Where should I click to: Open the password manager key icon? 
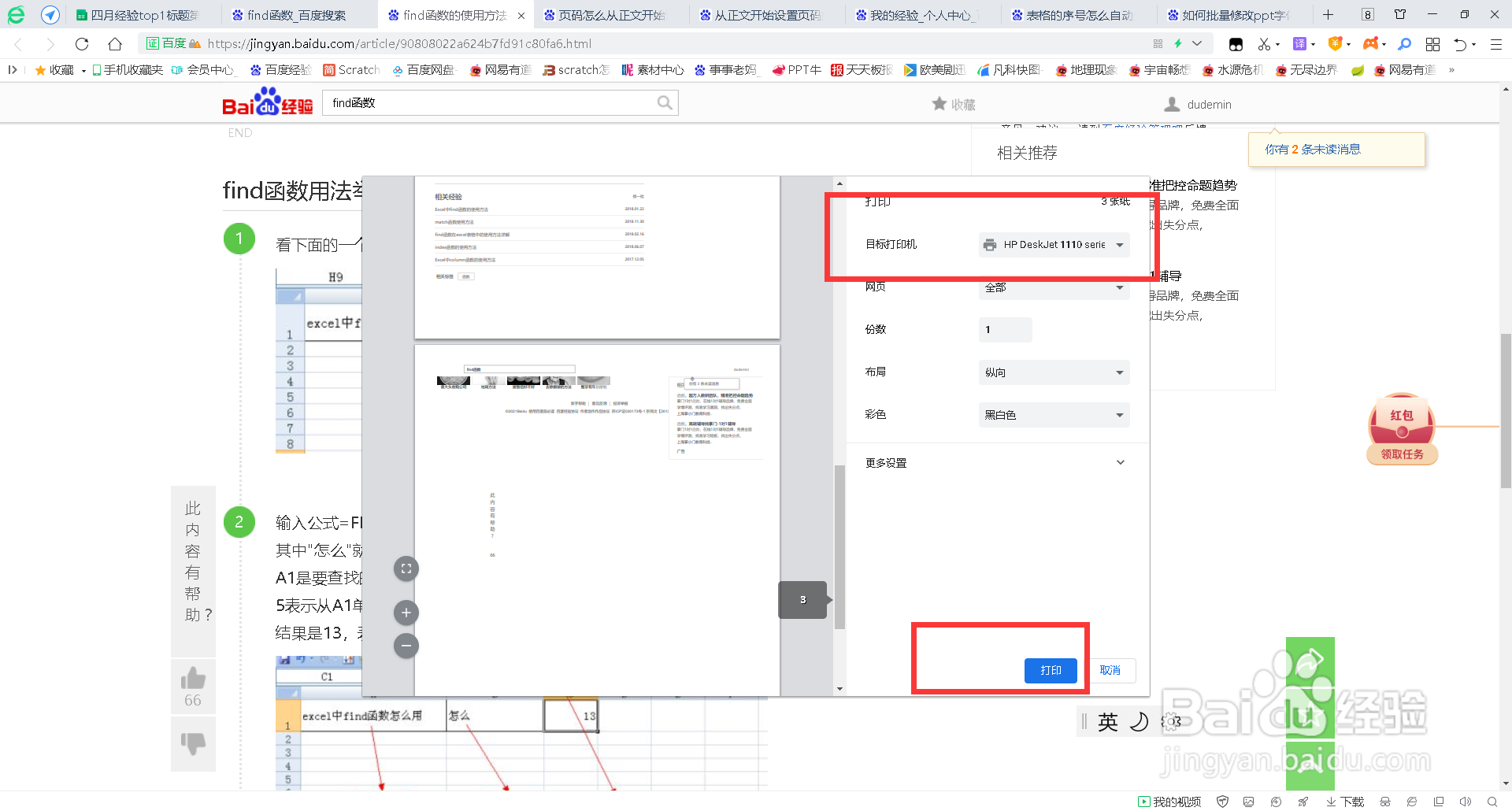[x=1405, y=43]
